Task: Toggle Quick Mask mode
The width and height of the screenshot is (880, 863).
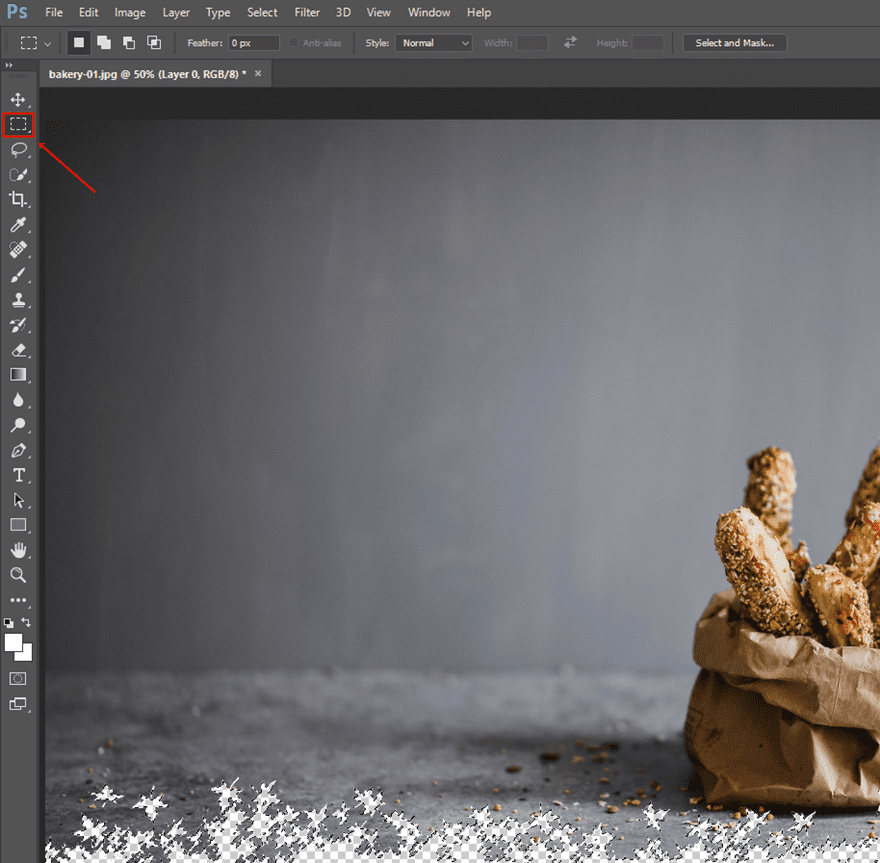Action: [18, 678]
